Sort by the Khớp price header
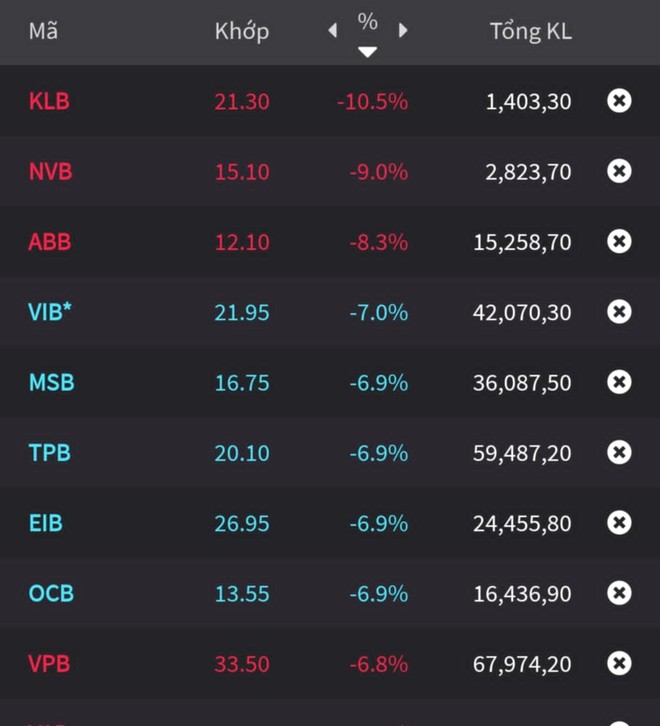Image resolution: width=660 pixels, height=726 pixels. pos(242,32)
